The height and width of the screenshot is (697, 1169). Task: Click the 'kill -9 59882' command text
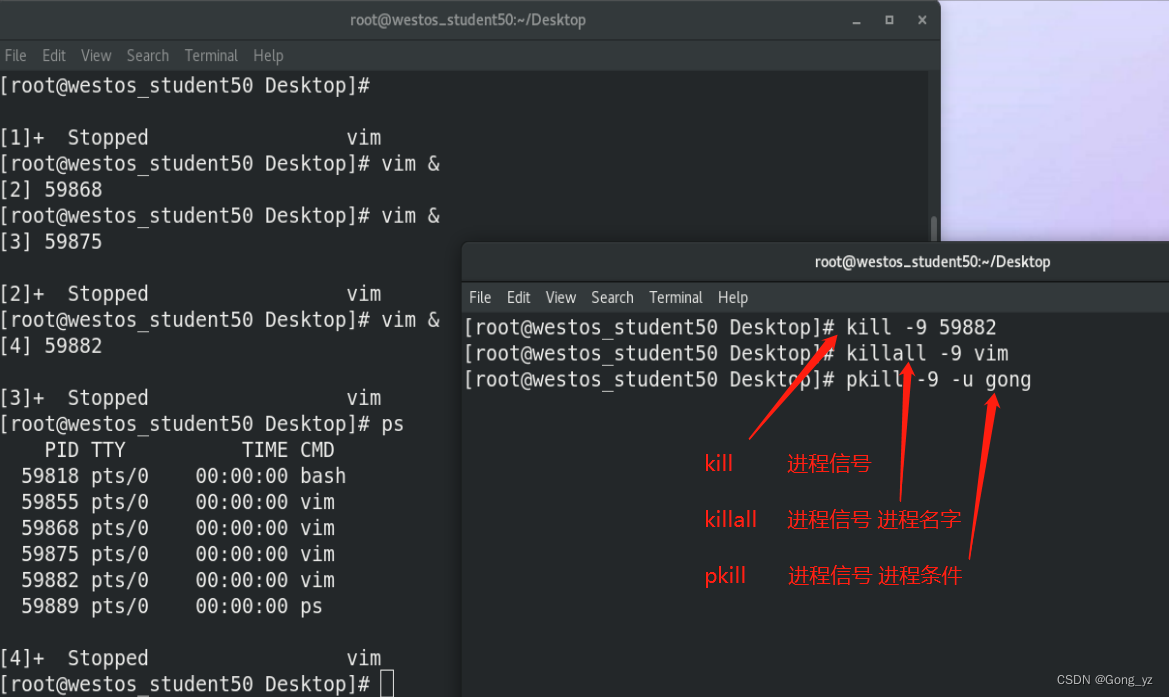(x=921, y=327)
